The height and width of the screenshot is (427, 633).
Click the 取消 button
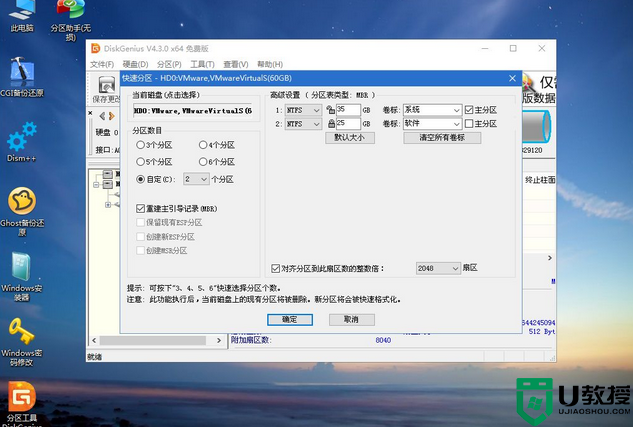[352, 320]
